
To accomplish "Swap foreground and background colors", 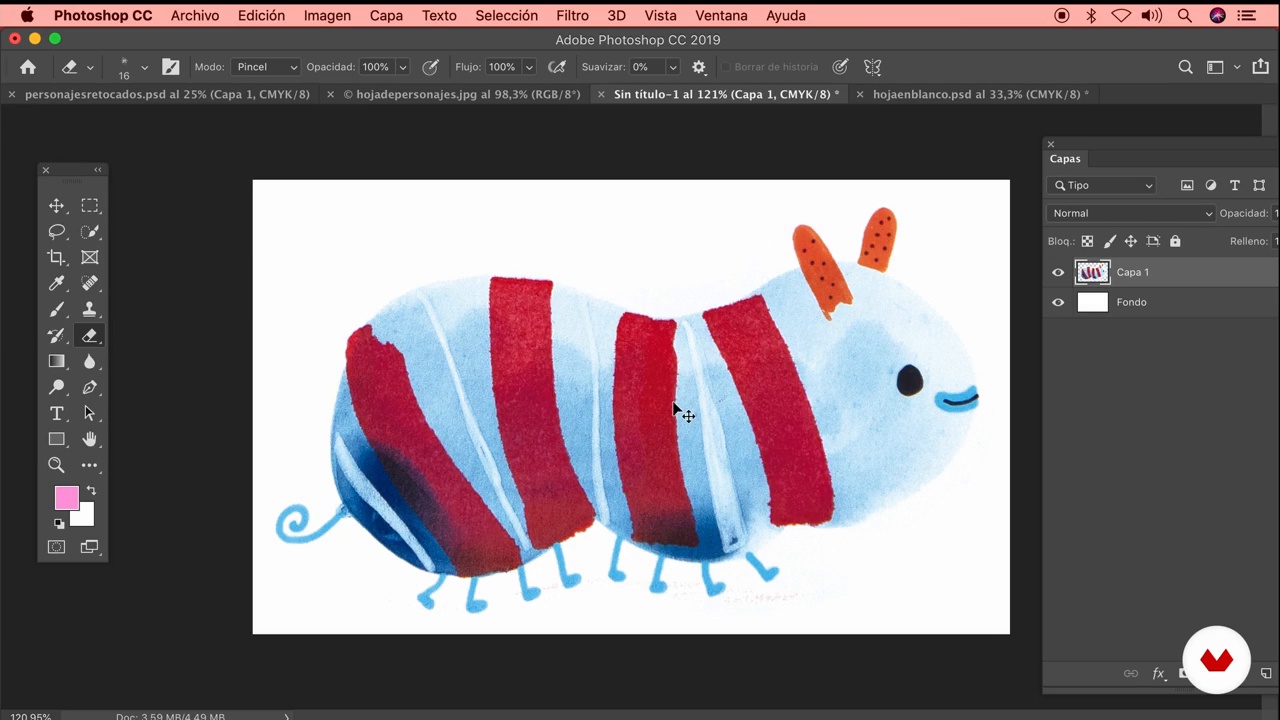I will tap(91, 491).
